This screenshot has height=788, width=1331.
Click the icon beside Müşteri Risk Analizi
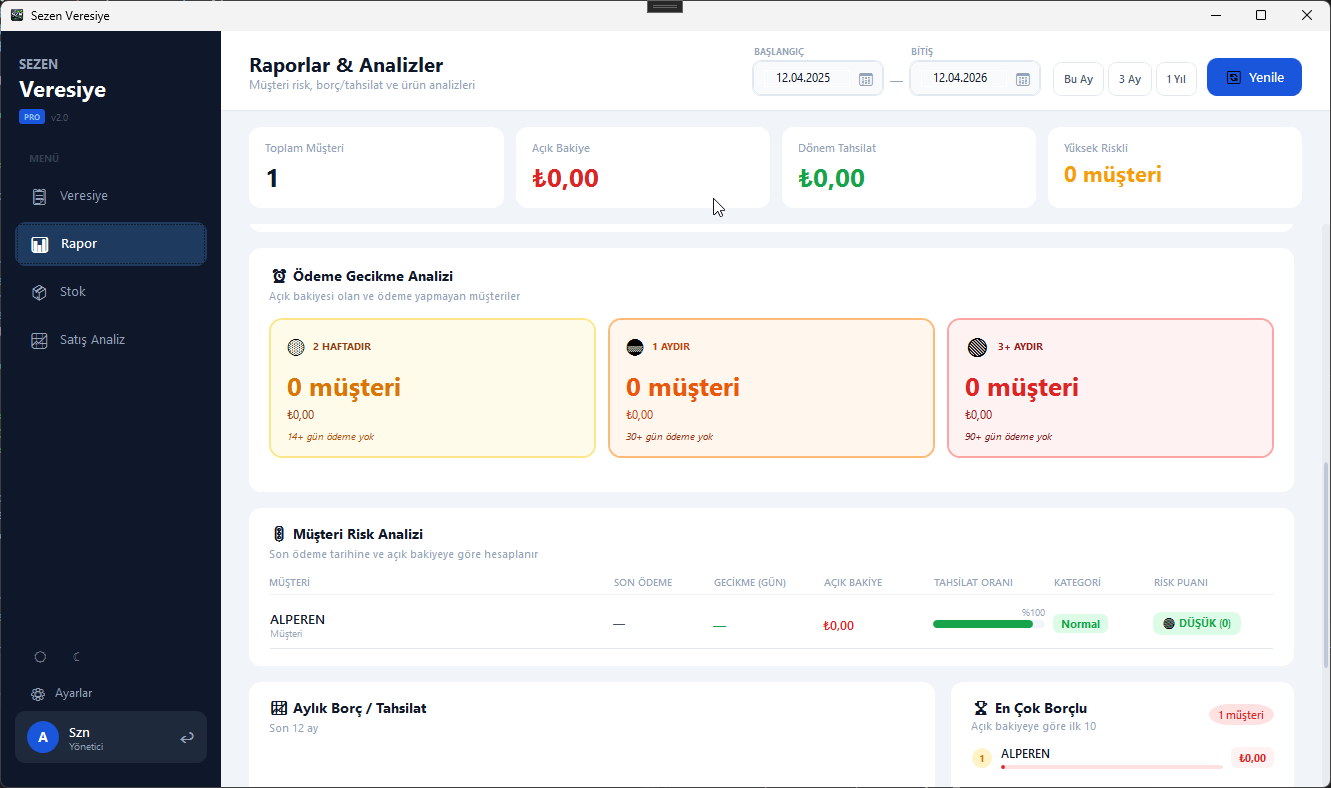tap(279, 534)
